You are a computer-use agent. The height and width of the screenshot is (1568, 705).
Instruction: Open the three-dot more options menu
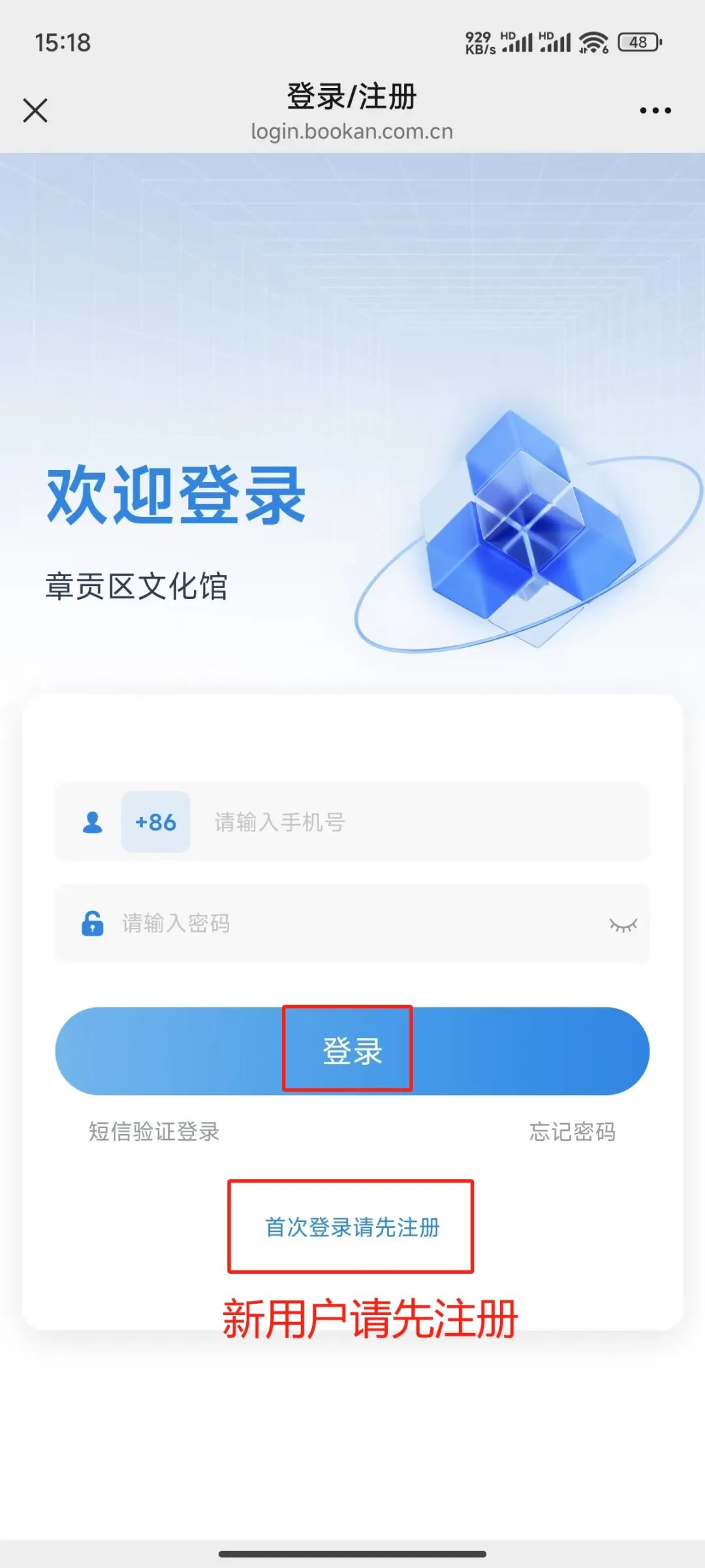(655, 110)
